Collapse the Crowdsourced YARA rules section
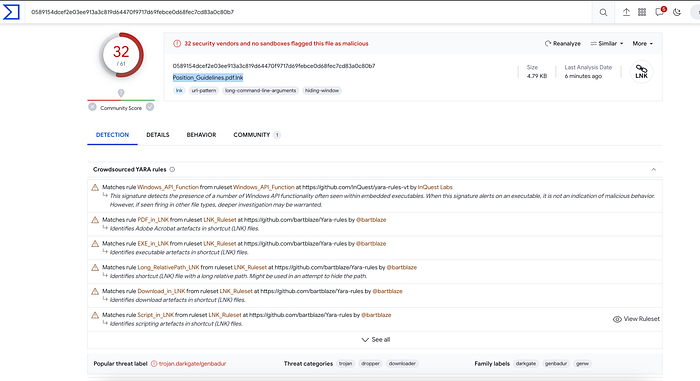 coord(654,170)
